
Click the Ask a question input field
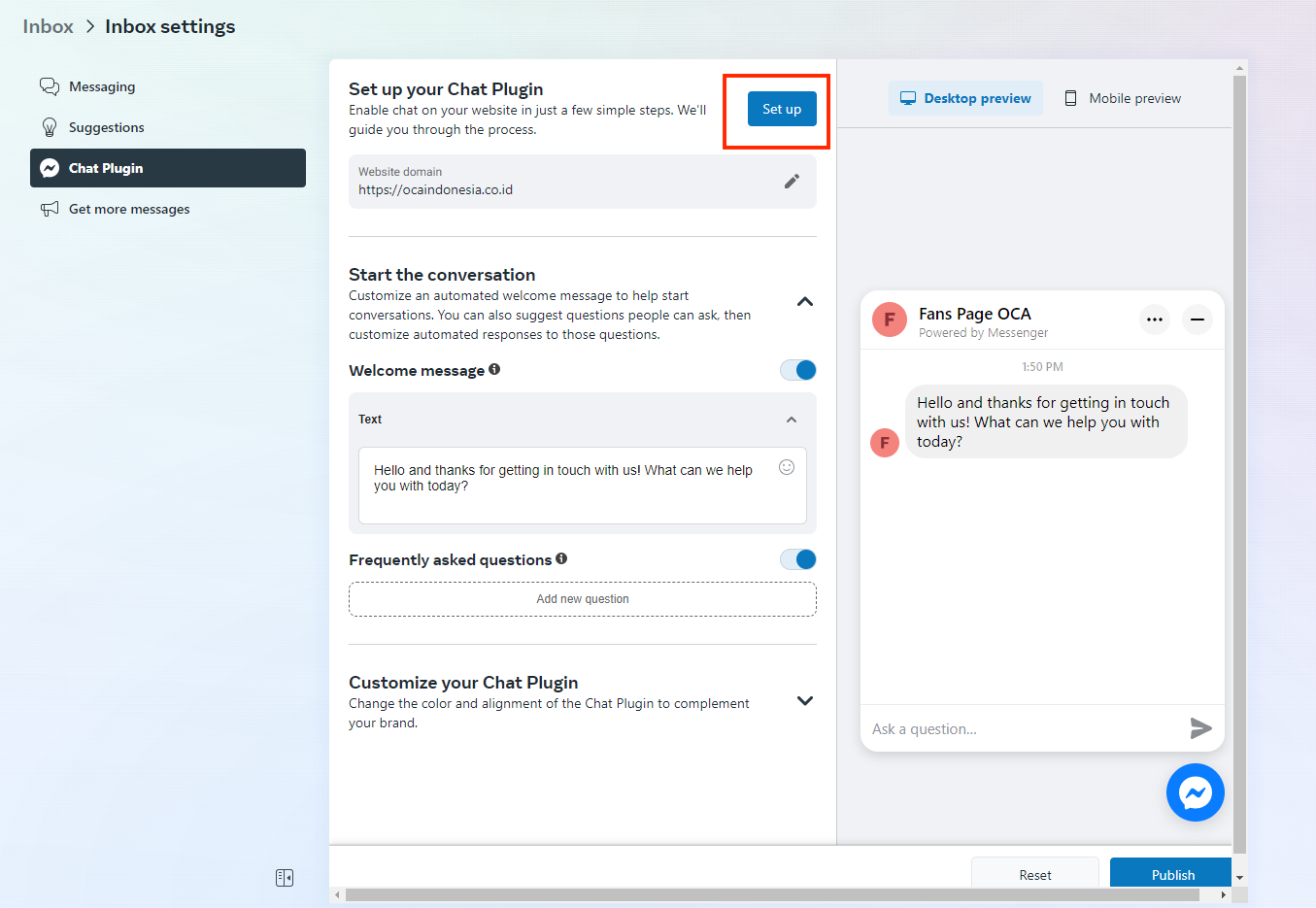[1020, 729]
